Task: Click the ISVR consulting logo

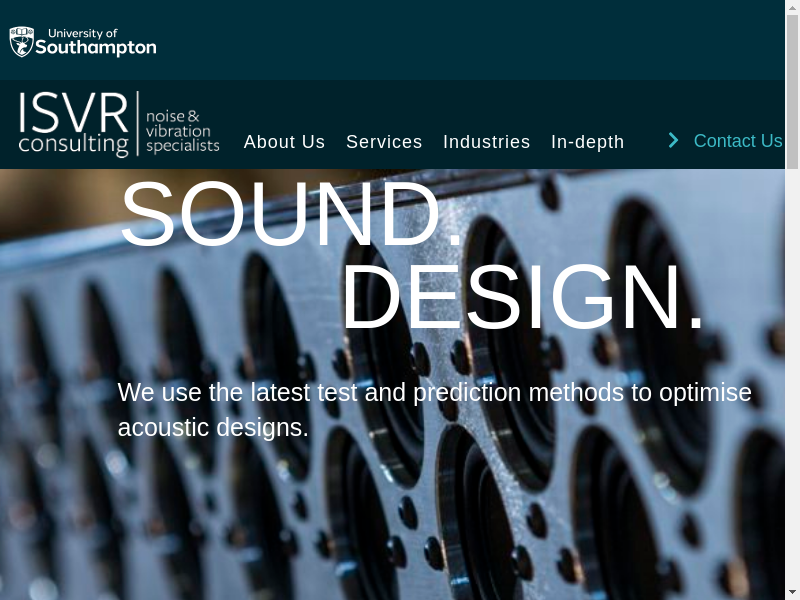Action: [118, 124]
